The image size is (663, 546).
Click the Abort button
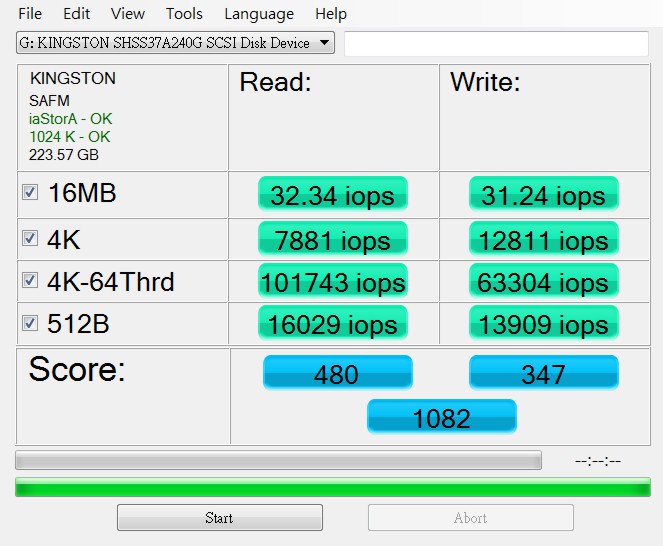tap(471, 517)
